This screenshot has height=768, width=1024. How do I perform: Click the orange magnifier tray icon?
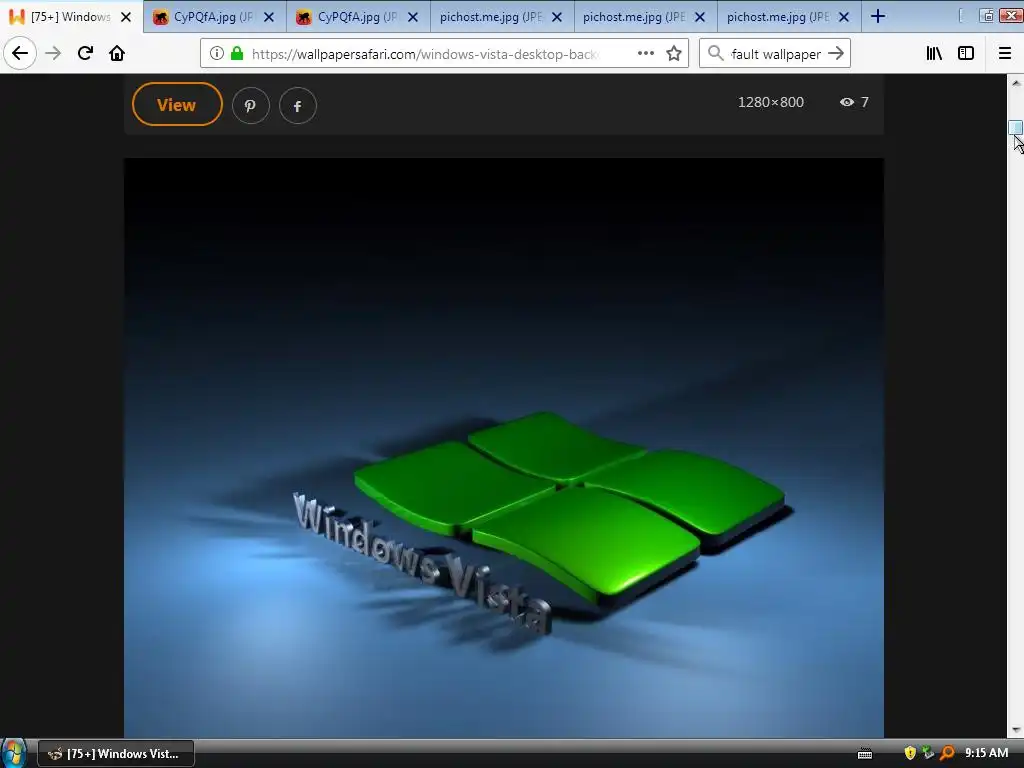click(947, 753)
